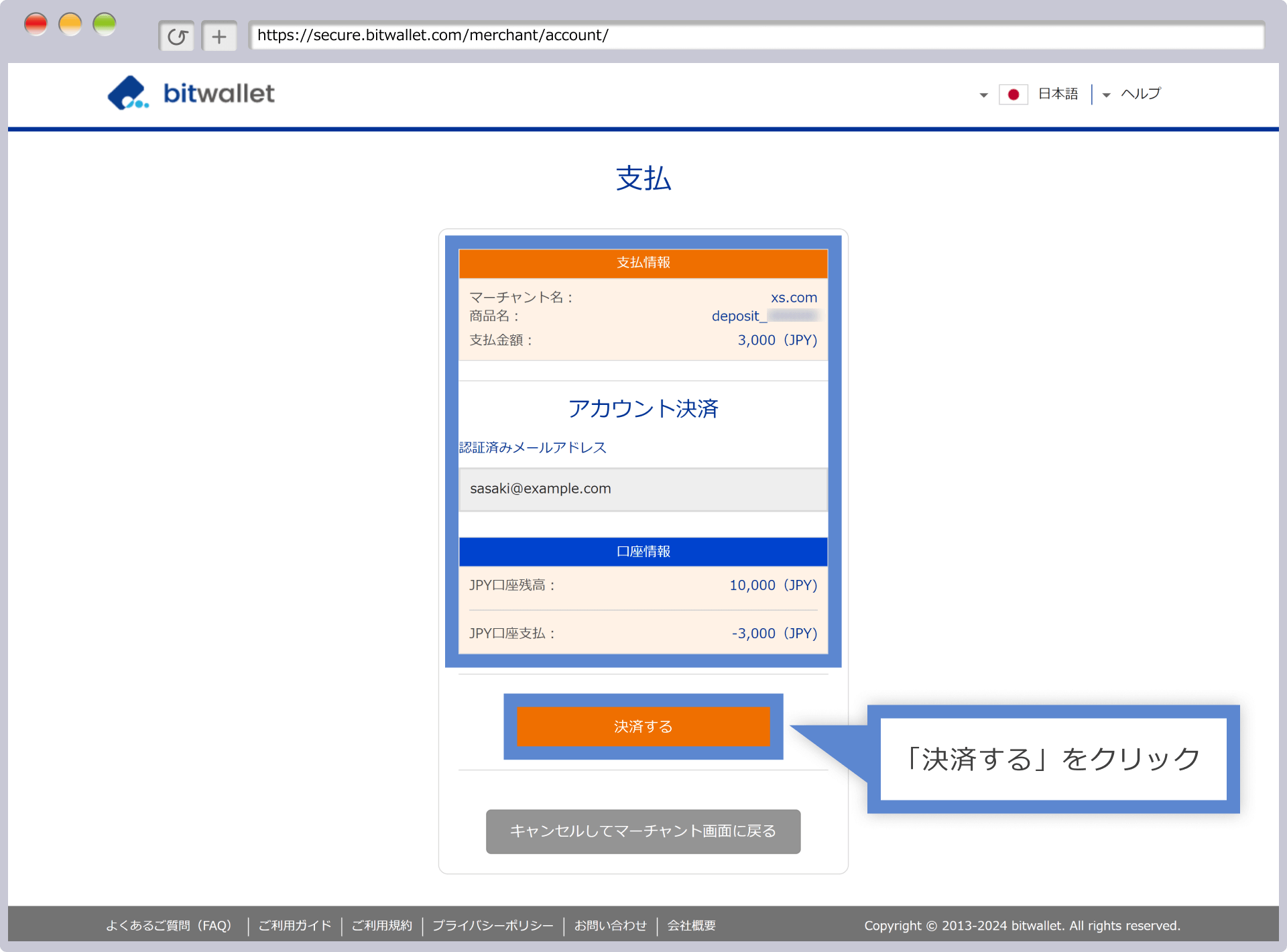The image size is (1287, 952).
Task: Click the bitwallet logo
Action: click(x=191, y=93)
